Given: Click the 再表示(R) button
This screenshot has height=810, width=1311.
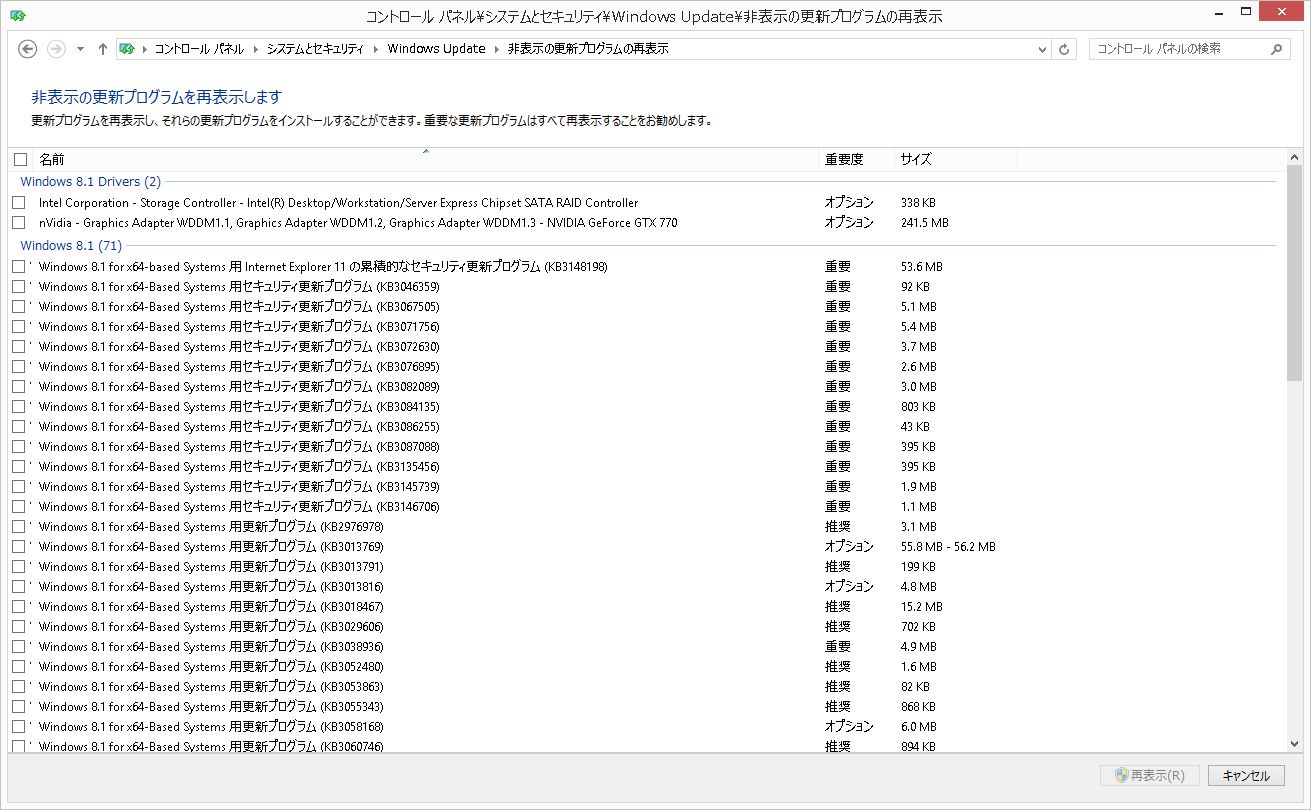Looking at the screenshot, I should point(1150,776).
